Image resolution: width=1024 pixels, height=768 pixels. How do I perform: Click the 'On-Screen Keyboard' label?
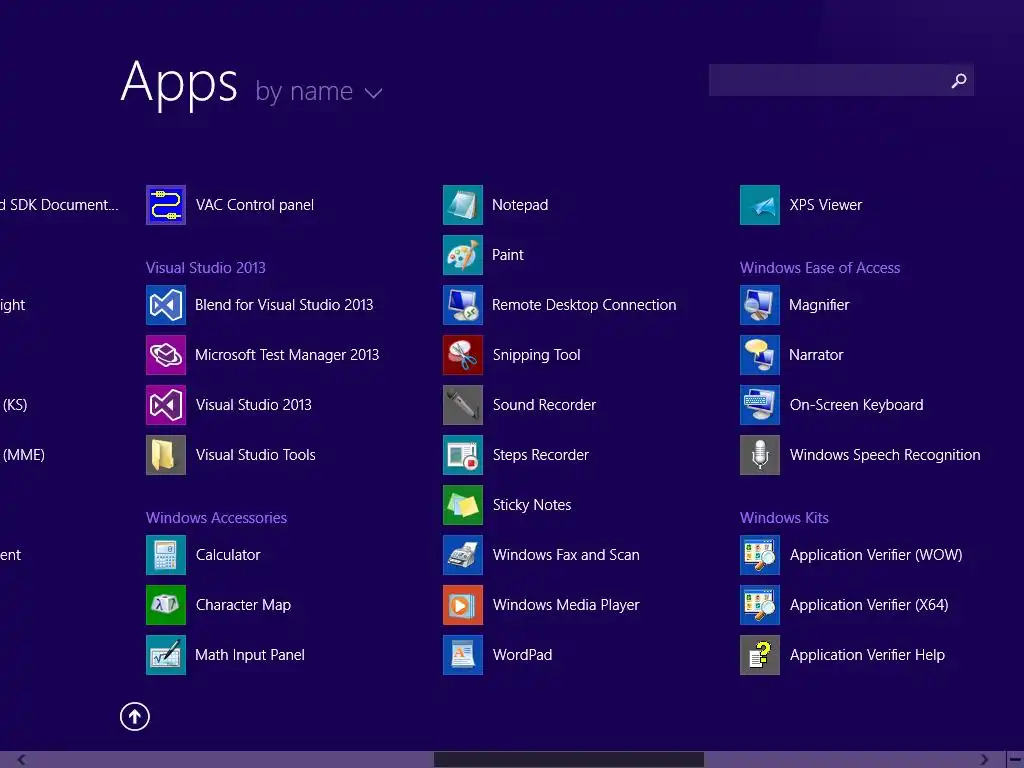(856, 405)
